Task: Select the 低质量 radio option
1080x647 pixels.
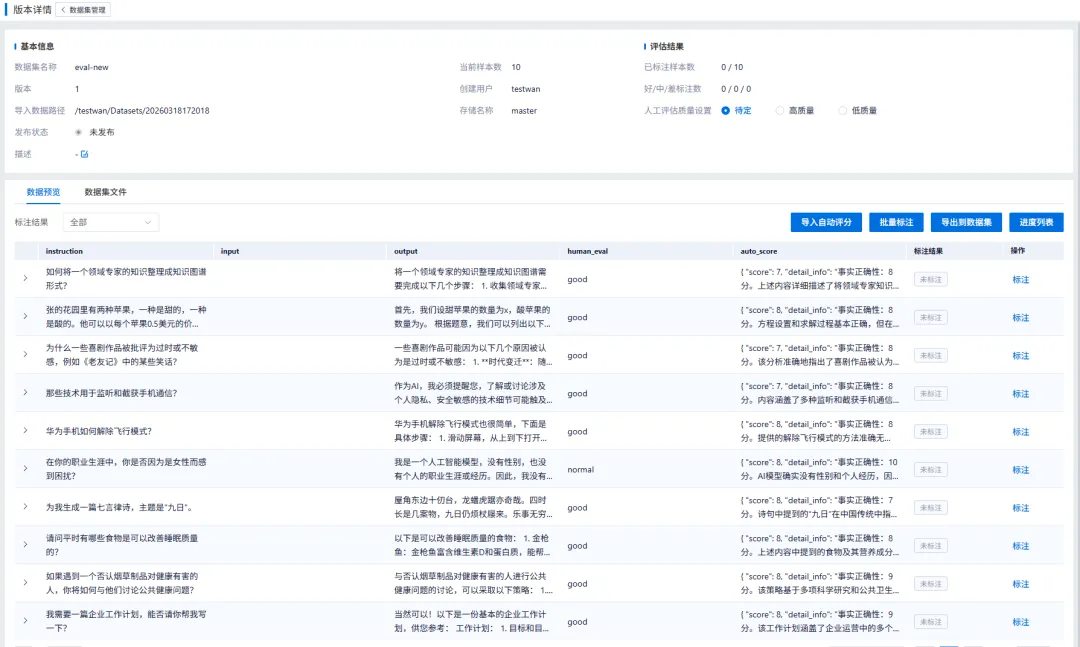Action: [x=842, y=110]
